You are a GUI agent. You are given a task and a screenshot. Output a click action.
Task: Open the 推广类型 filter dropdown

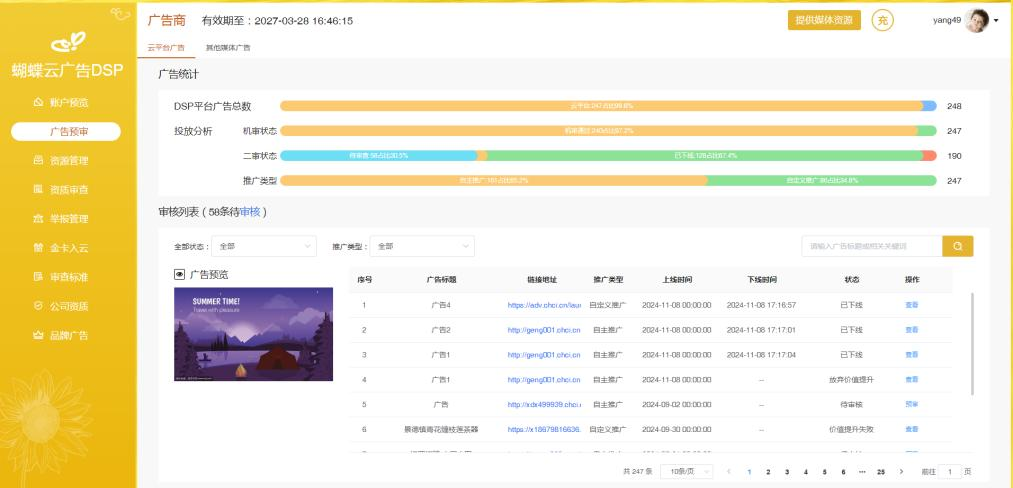[422, 246]
